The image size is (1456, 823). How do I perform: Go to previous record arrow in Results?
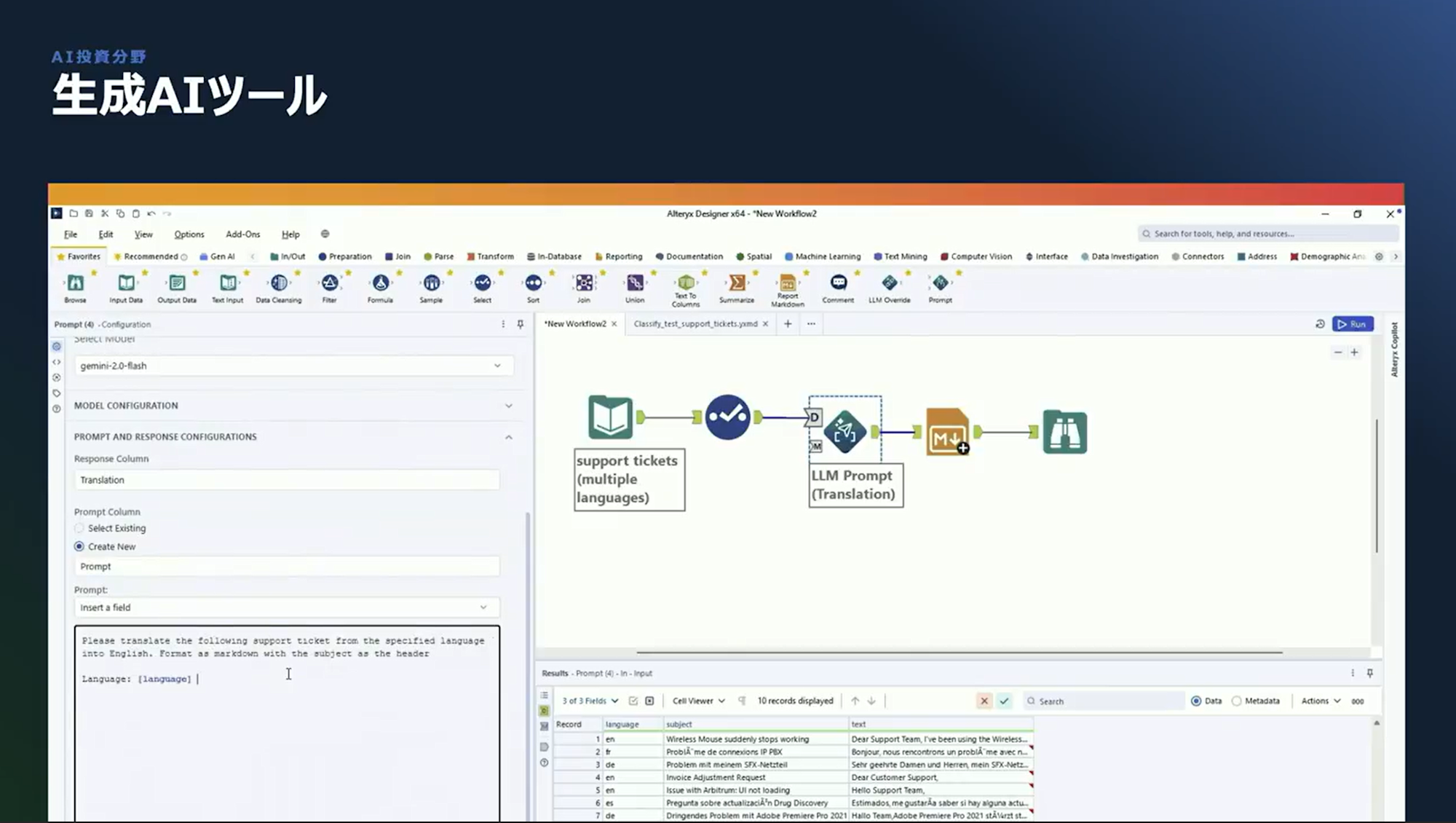coord(855,701)
